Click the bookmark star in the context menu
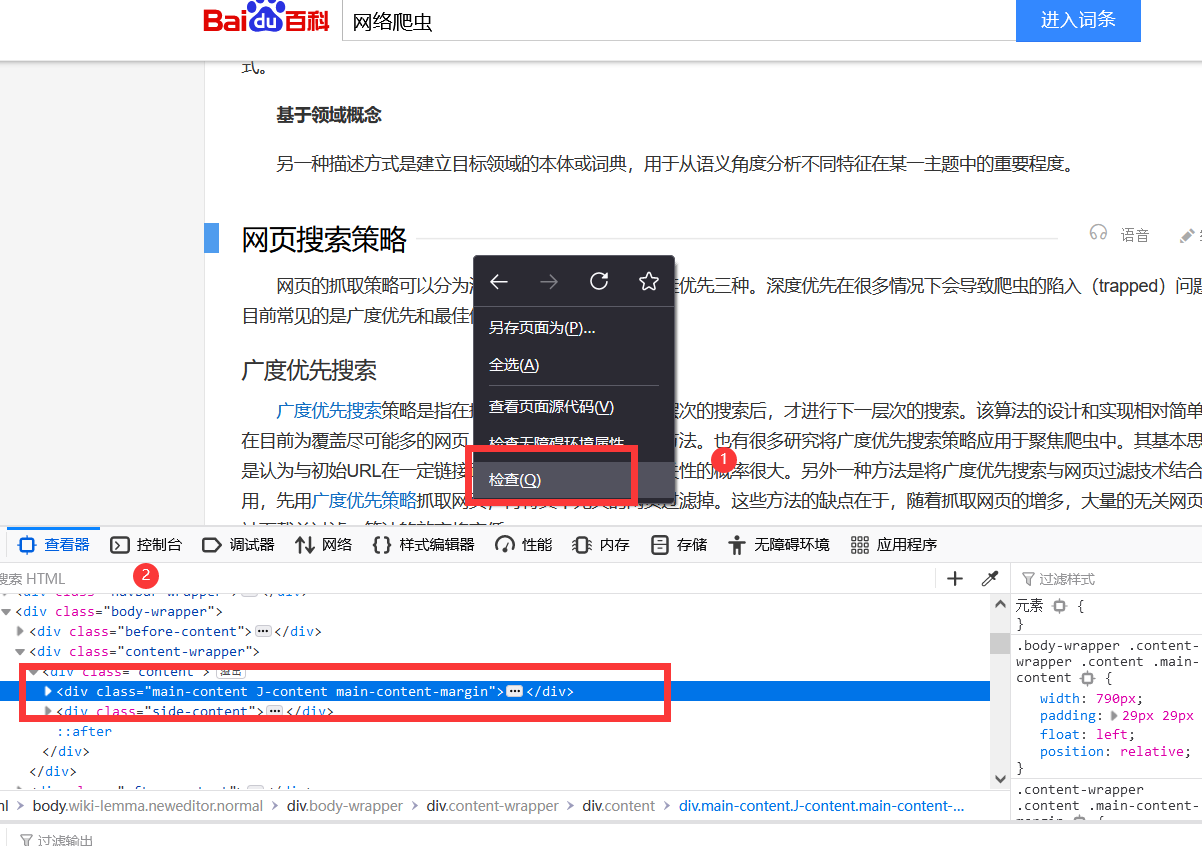The image size is (1202, 846). tap(649, 282)
